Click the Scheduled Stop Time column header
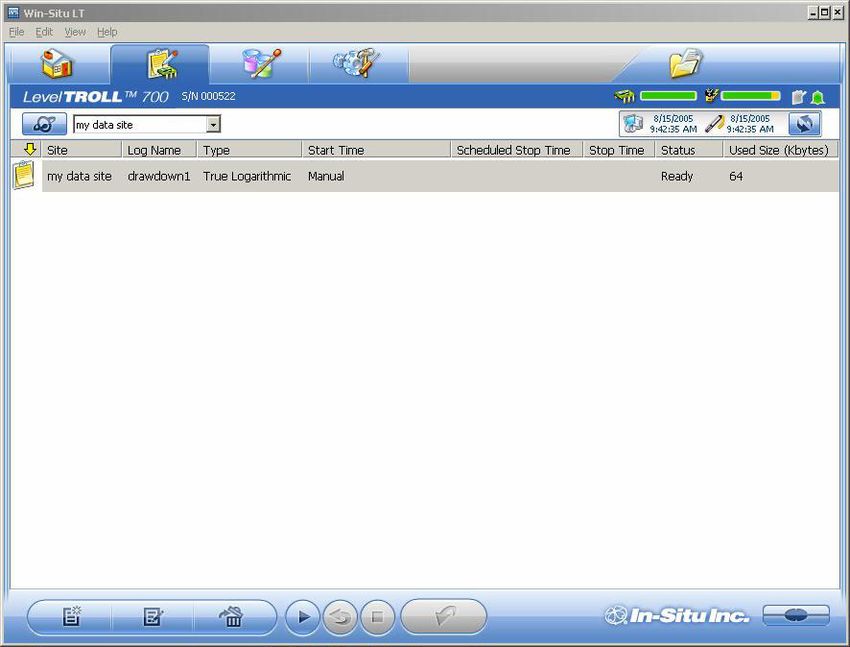This screenshot has height=647, width=850. (517, 150)
